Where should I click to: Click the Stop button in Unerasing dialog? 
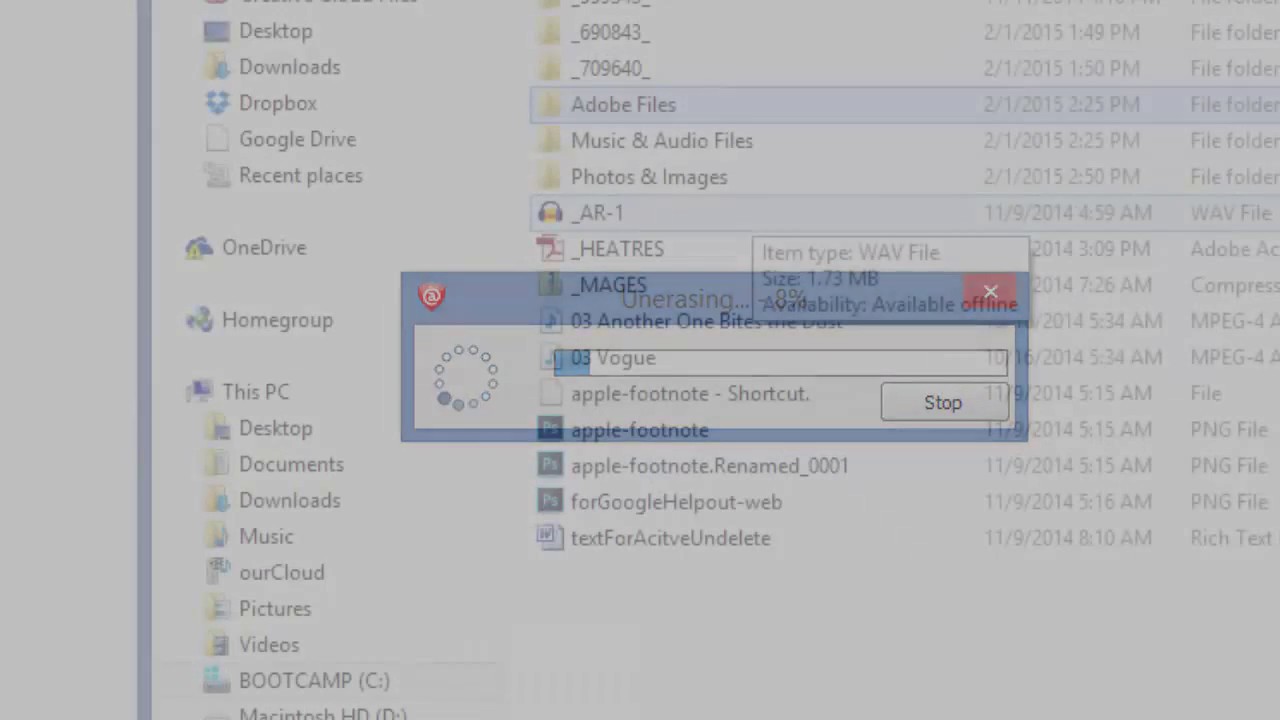point(943,403)
